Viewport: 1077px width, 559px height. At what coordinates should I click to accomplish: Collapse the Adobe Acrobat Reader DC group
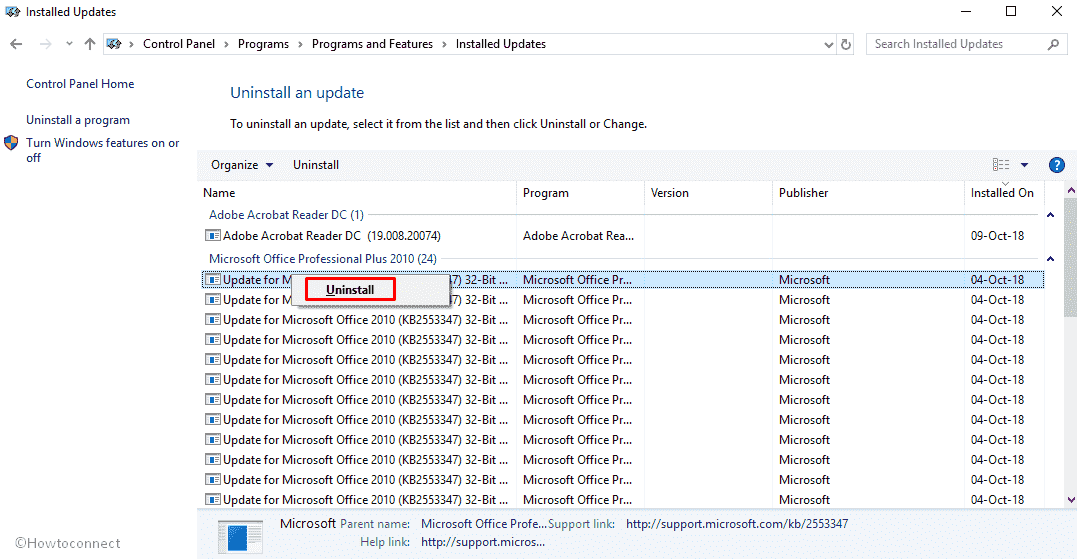click(x=1050, y=215)
